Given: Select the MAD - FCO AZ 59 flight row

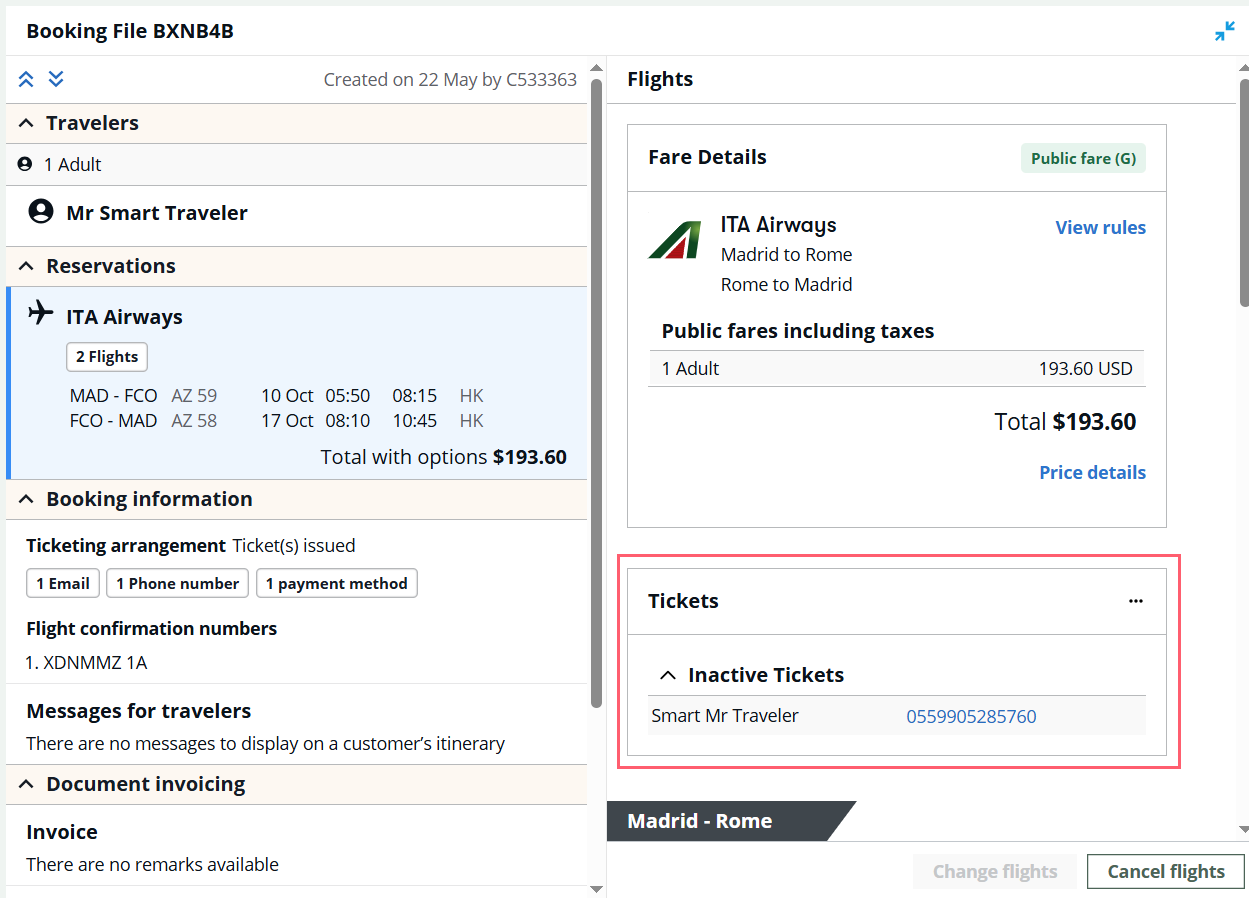Looking at the screenshot, I should 277,395.
